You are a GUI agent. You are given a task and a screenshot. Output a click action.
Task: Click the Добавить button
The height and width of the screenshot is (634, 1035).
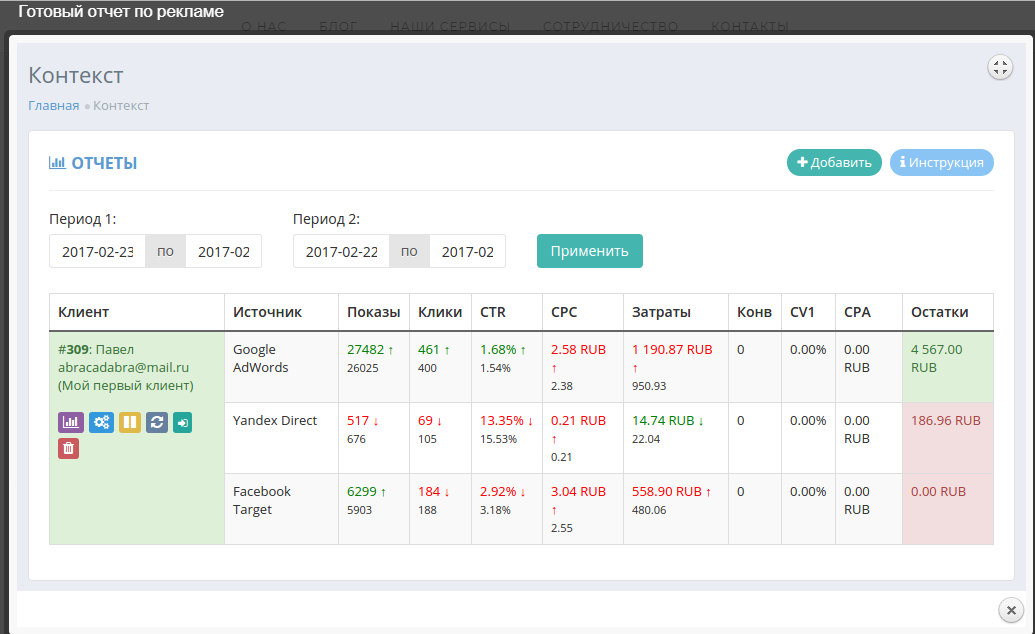(x=834, y=163)
